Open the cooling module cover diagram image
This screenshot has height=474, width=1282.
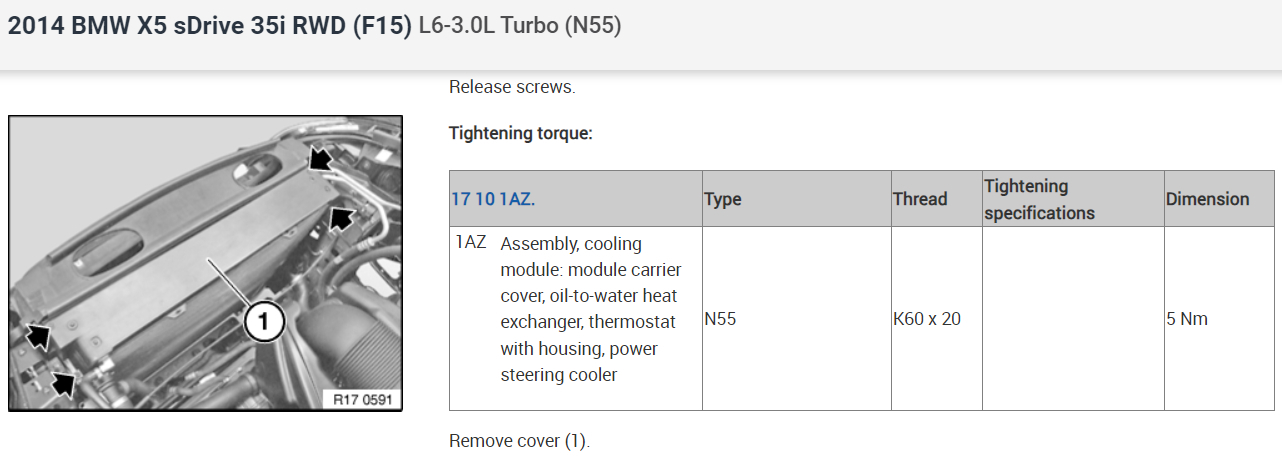click(205, 263)
